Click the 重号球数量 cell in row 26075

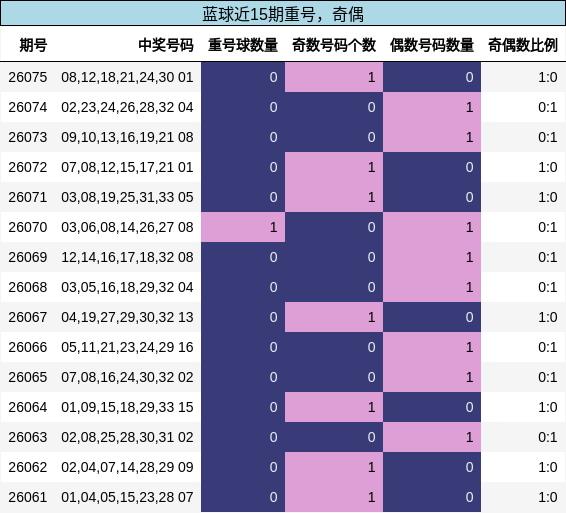(243, 77)
